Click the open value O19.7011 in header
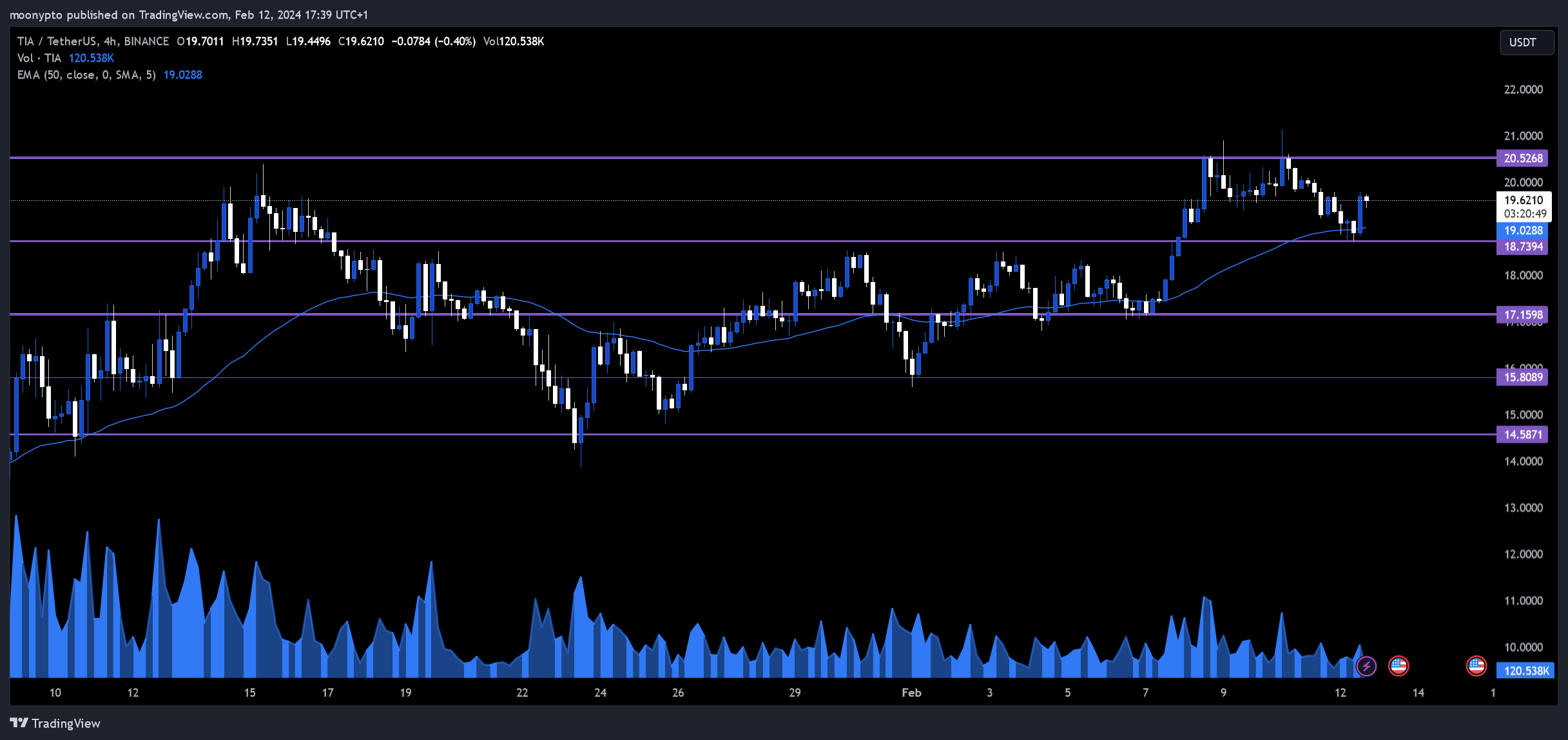 tap(200, 41)
